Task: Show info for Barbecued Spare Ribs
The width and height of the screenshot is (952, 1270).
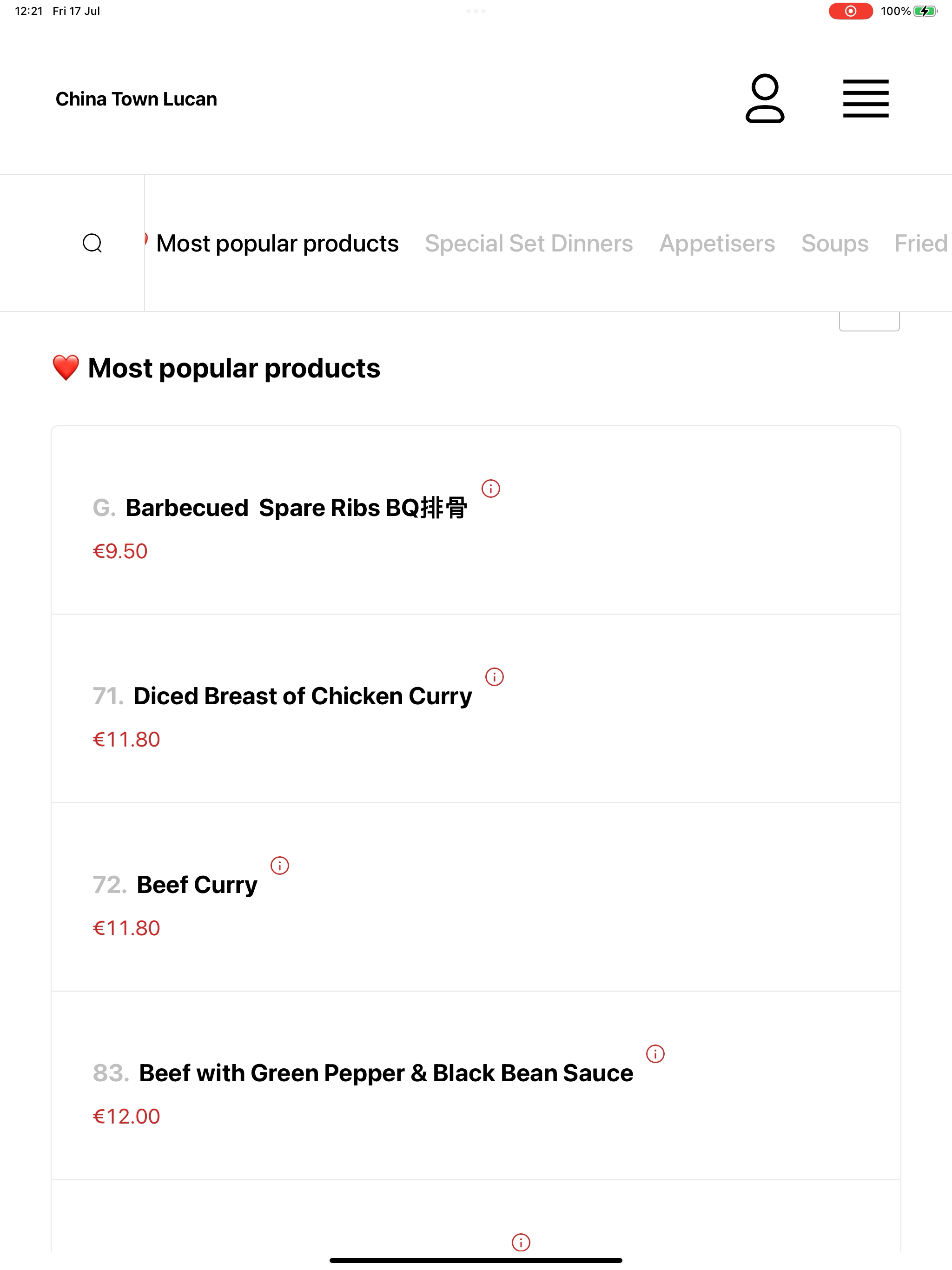Action: pos(491,489)
